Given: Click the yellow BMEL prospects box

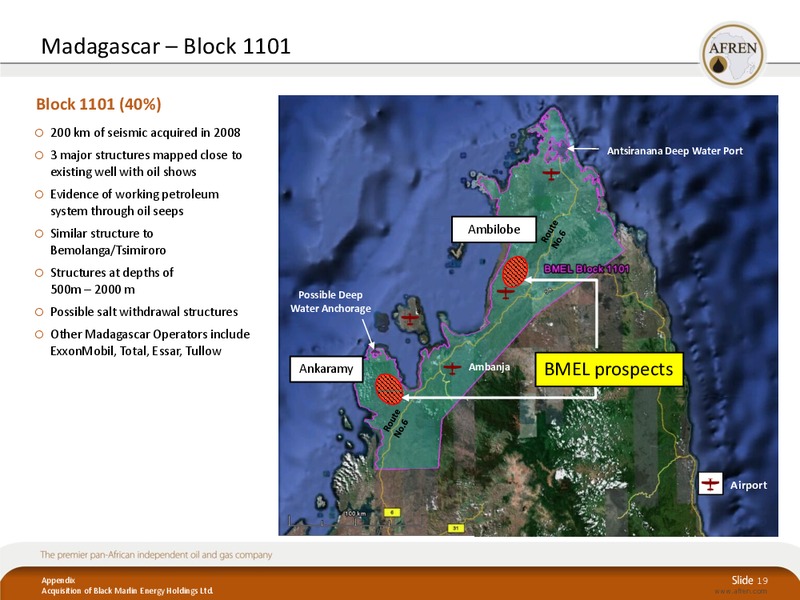Looking at the screenshot, I should click(x=609, y=369).
